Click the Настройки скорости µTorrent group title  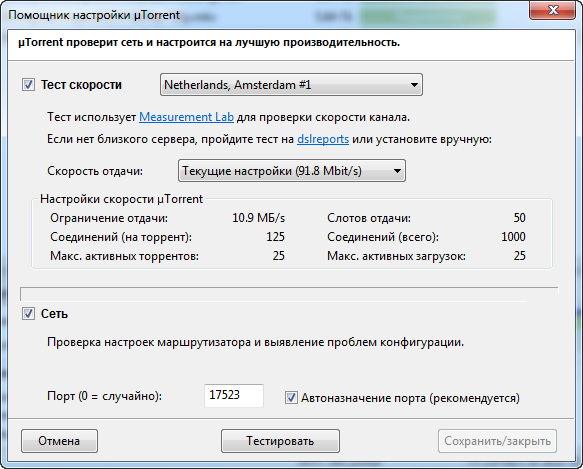click(122, 199)
